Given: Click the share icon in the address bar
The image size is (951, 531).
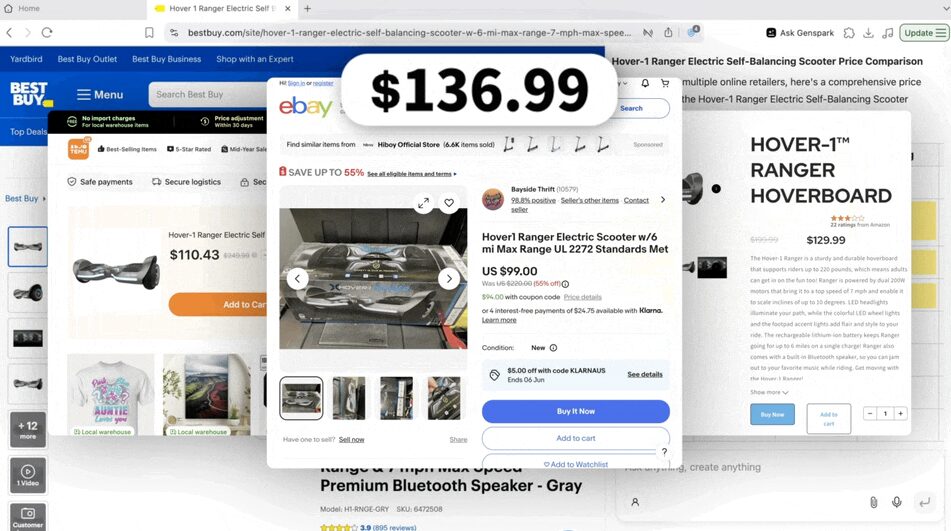Looking at the screenshot, I should pyautogui.click(x=668, y=33).
